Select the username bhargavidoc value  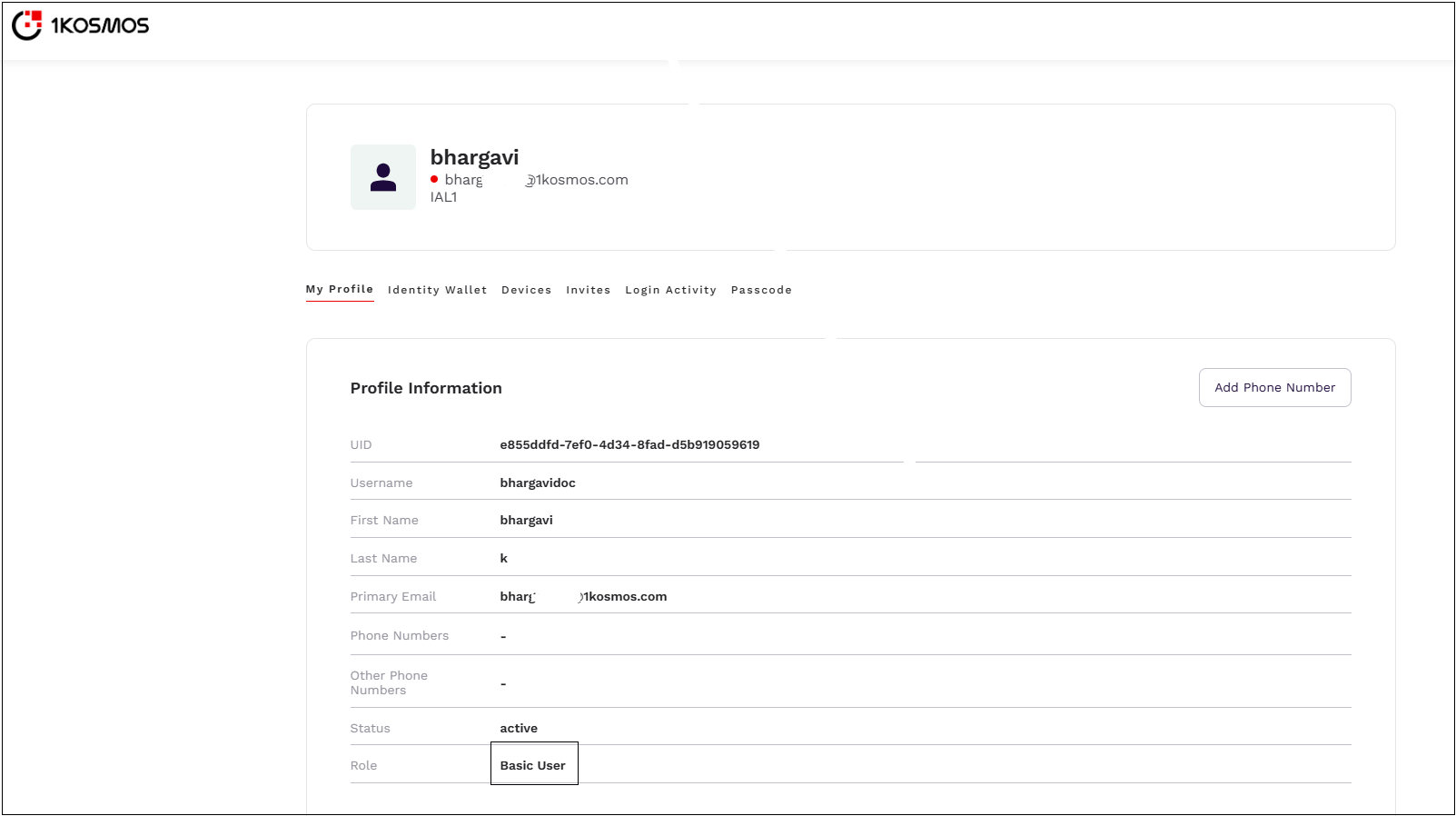538,483
